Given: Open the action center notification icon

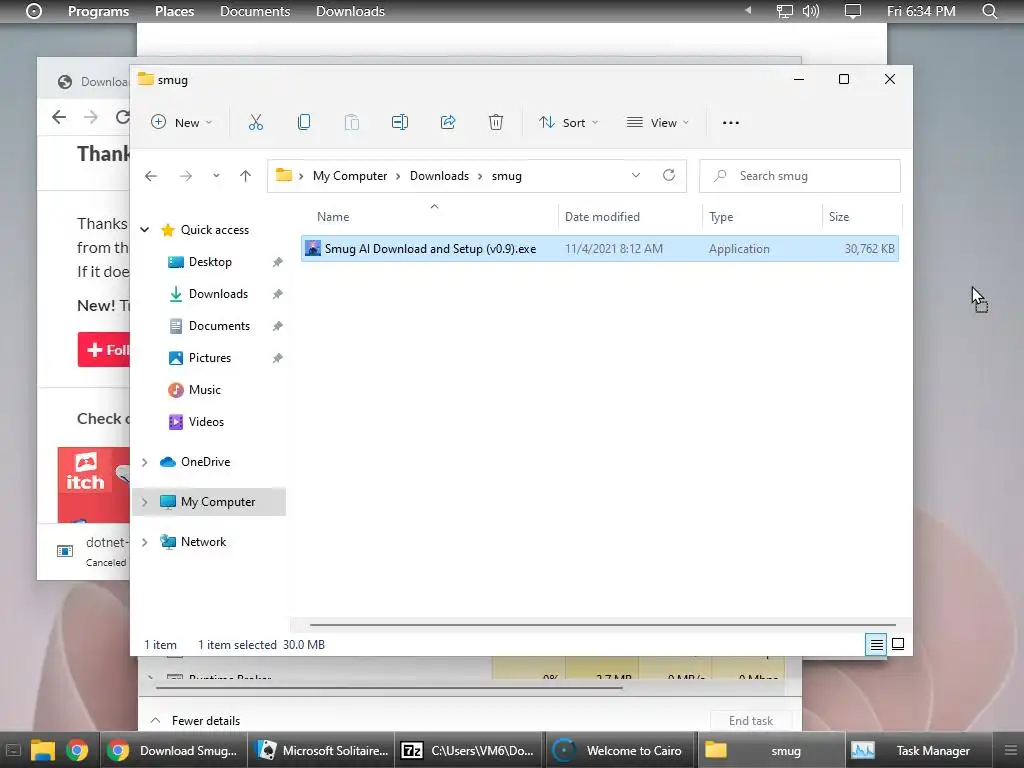Looking at the screenshot, I should click(853, 11).
